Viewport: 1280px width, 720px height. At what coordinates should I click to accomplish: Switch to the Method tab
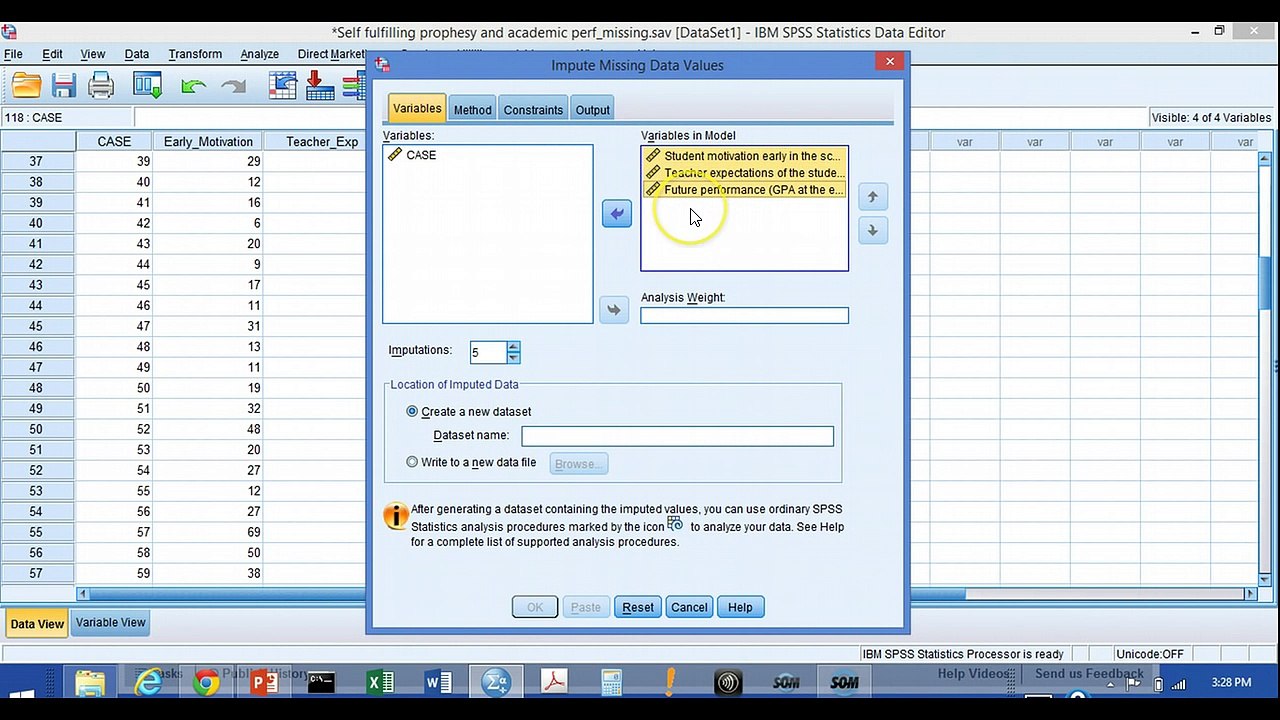tap(472, 110)
